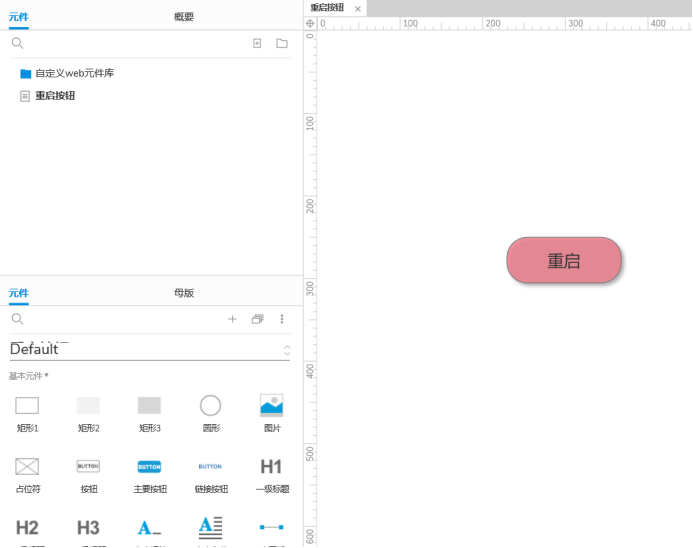Click the plus add library icon
The width and height of the screenshot is (693, 548).
tap(232, 319)
